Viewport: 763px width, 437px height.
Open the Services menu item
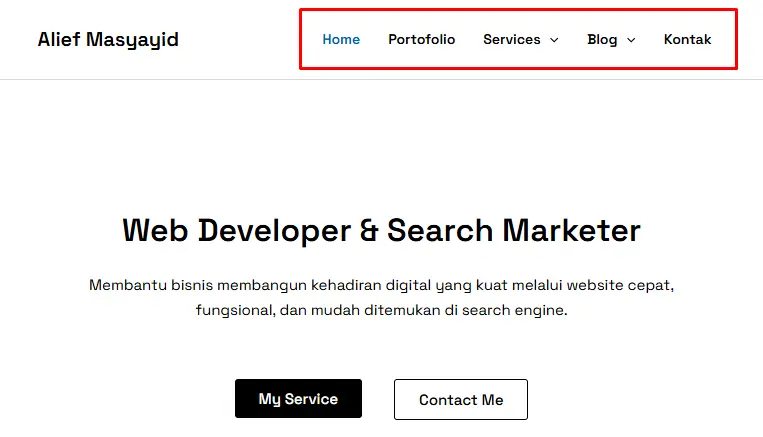click(511, 39)
